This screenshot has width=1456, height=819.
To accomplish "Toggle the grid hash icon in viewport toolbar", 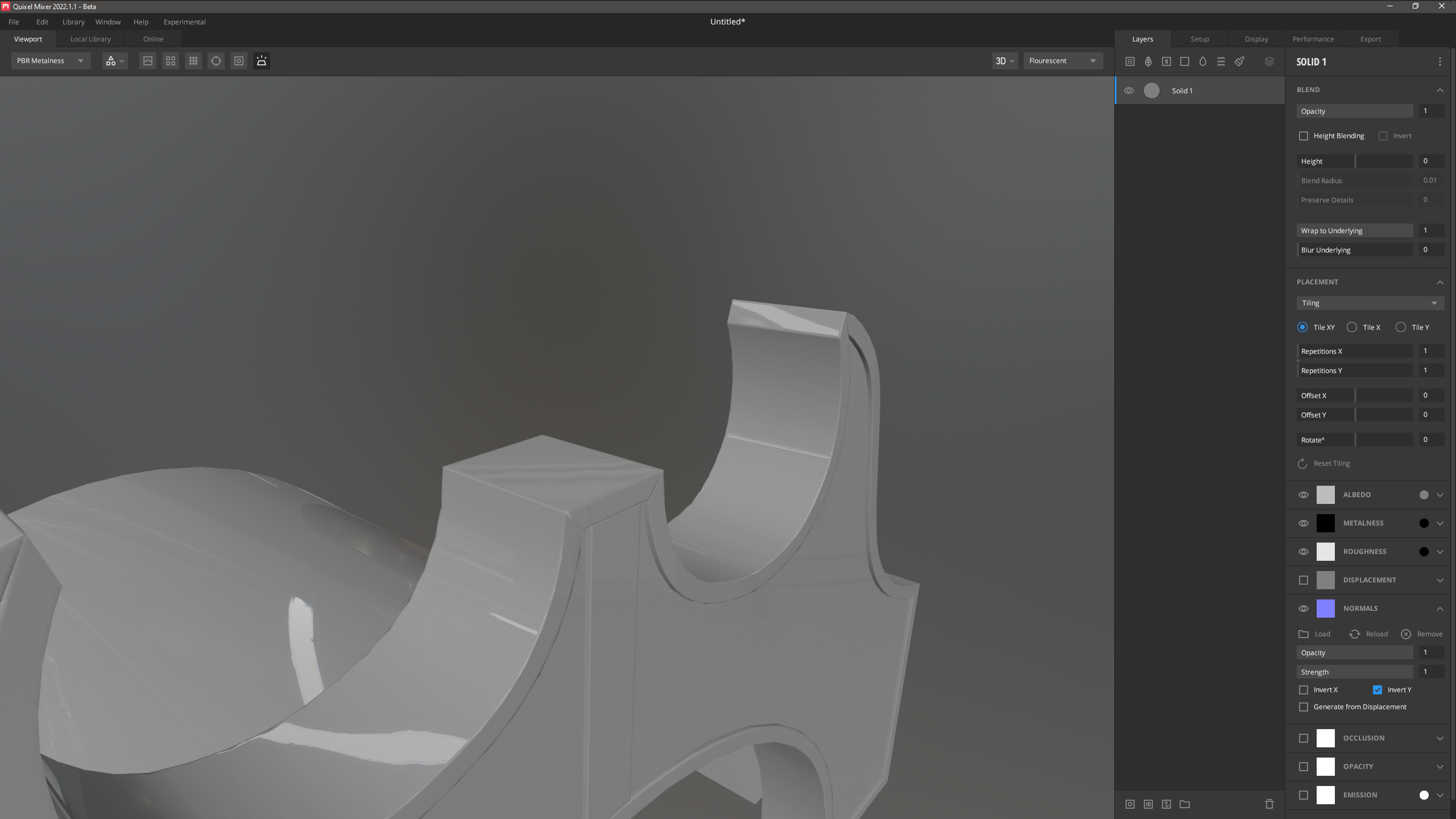I will 193,61.
